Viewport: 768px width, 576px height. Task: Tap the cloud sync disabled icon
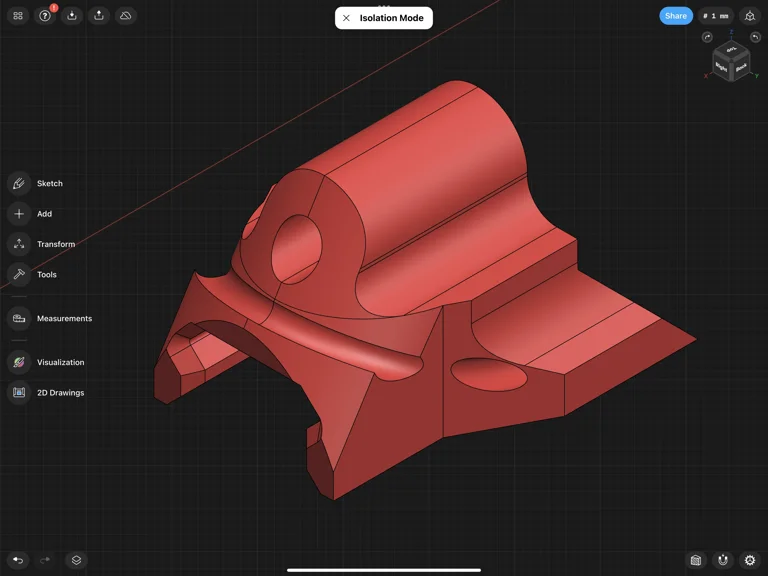coord(125,16)
